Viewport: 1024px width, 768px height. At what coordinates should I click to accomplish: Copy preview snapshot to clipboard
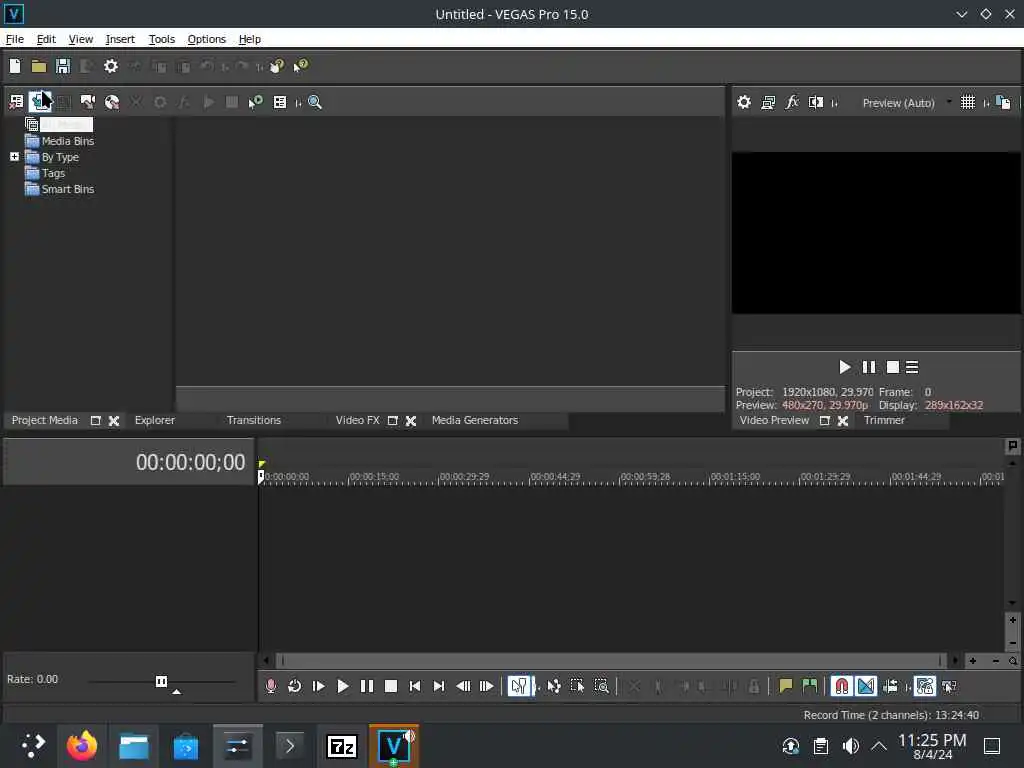tap(1004, 103)
